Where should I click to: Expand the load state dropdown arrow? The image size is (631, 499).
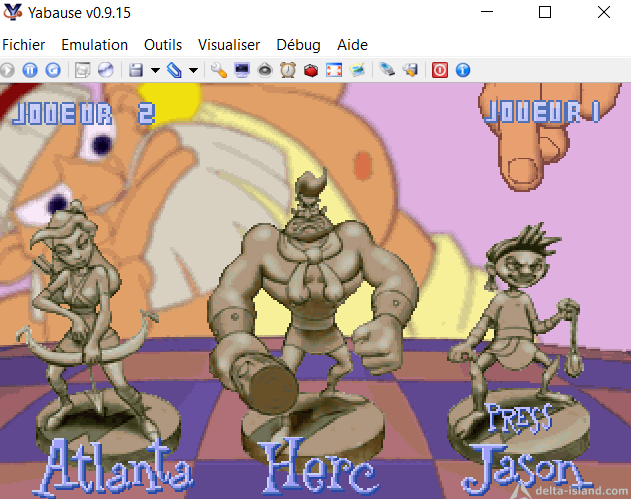(194, 70)
